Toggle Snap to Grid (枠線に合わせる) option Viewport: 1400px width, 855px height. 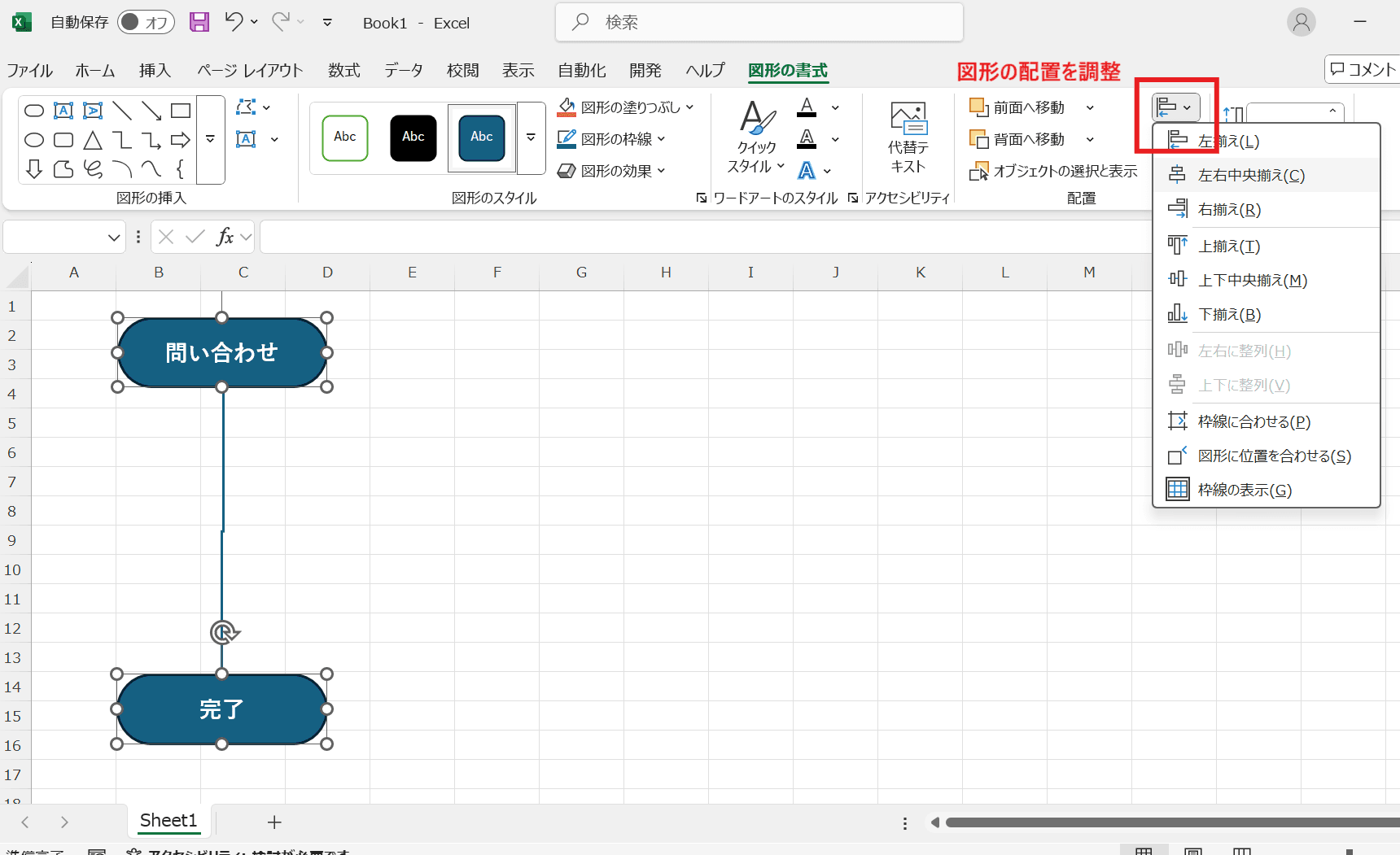point(1253,421)
